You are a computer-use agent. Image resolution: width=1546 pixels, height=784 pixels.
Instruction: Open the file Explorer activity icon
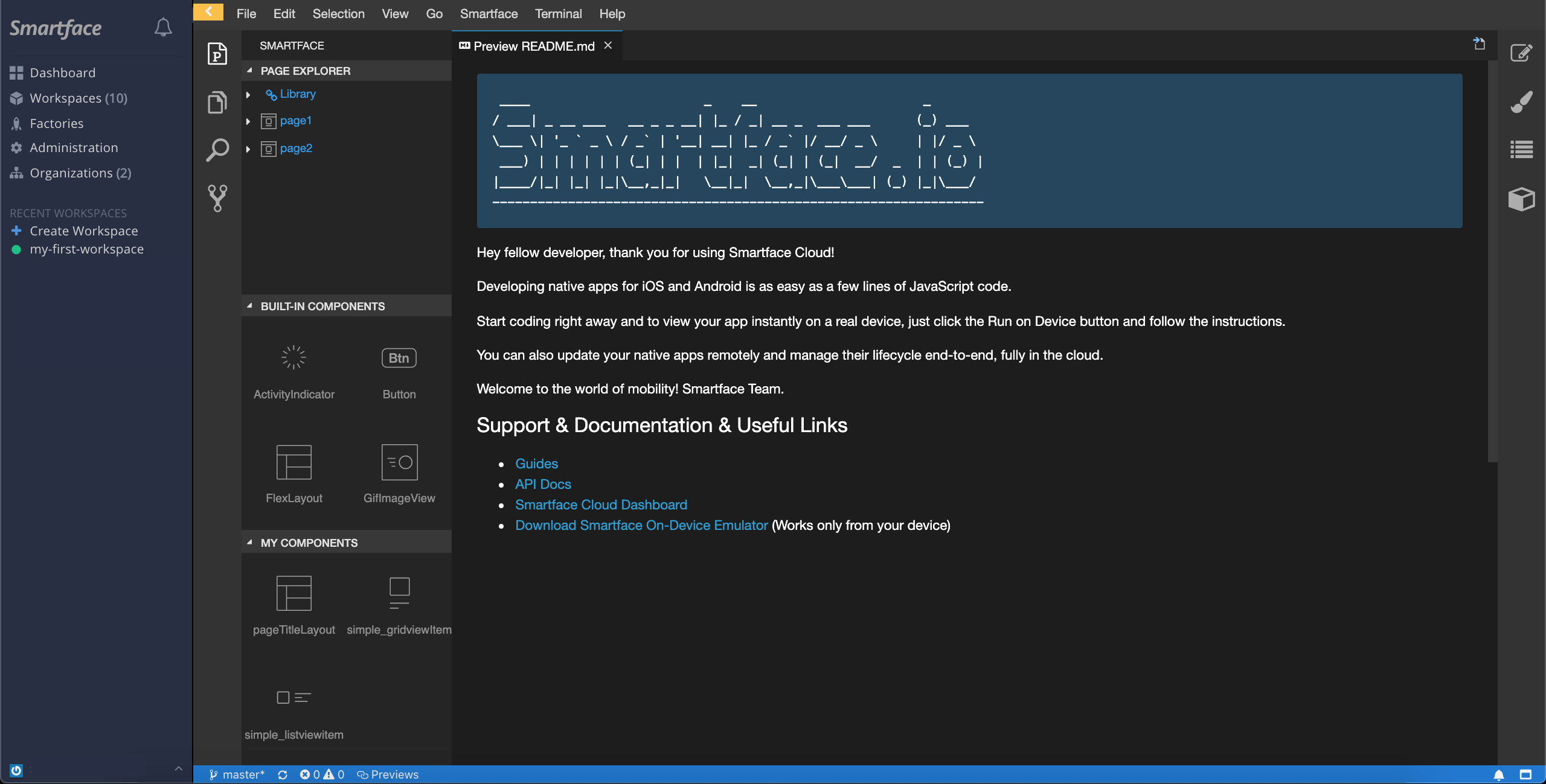(217, 102)
